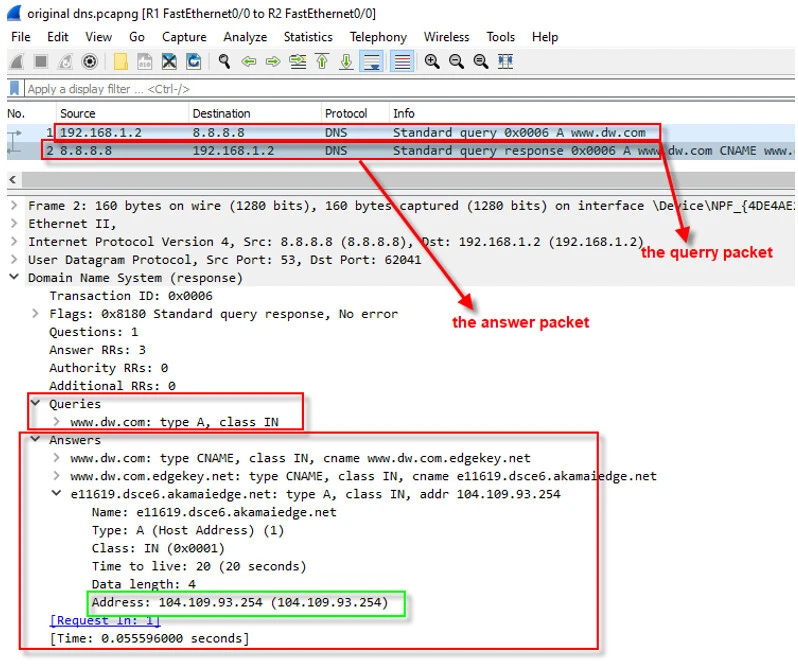This screenshot has width=798, height=670.
Task: Click the open capture file folder icon
Action: click(x=120, y=62)
